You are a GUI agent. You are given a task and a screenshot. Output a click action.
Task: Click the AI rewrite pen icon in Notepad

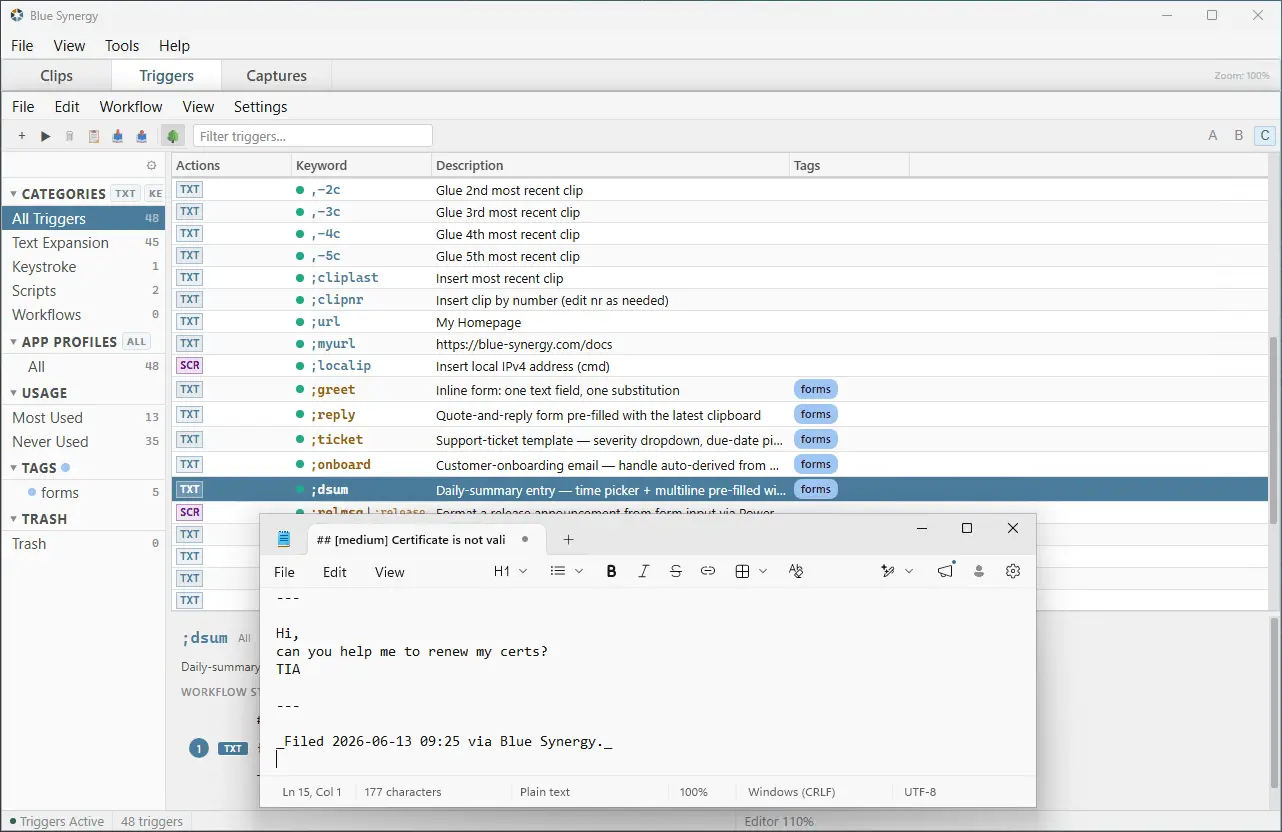(x=887, y=571)
